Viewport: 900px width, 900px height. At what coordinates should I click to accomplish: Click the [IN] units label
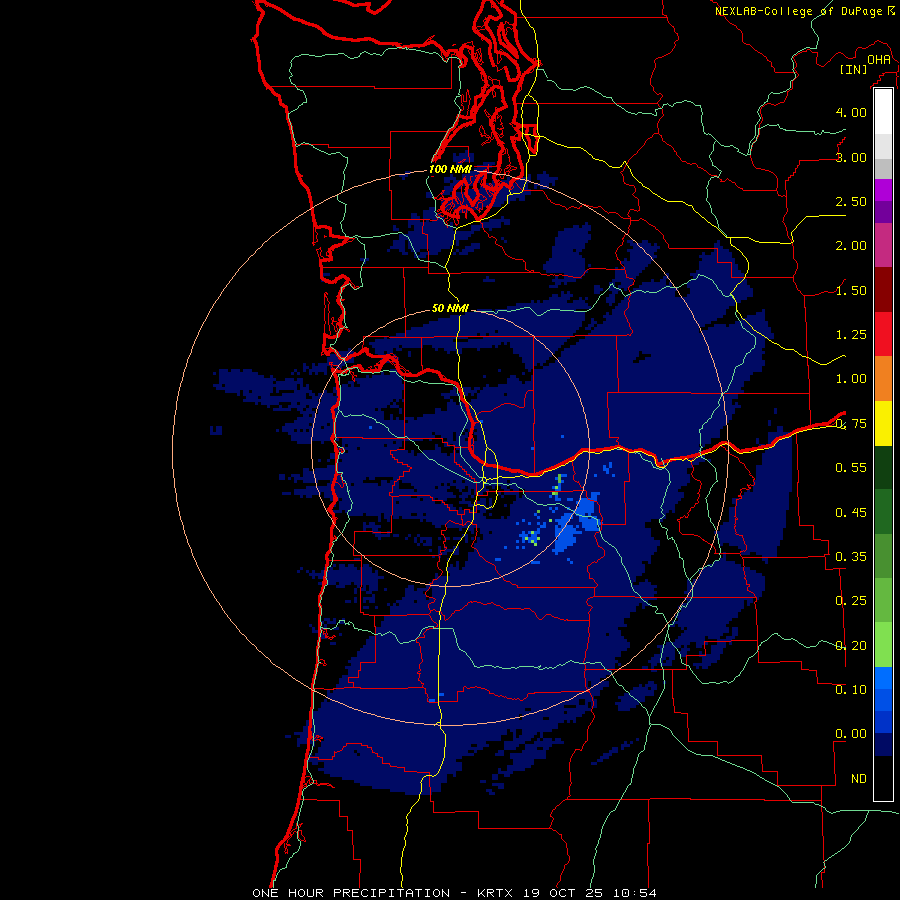click(854, 70)
